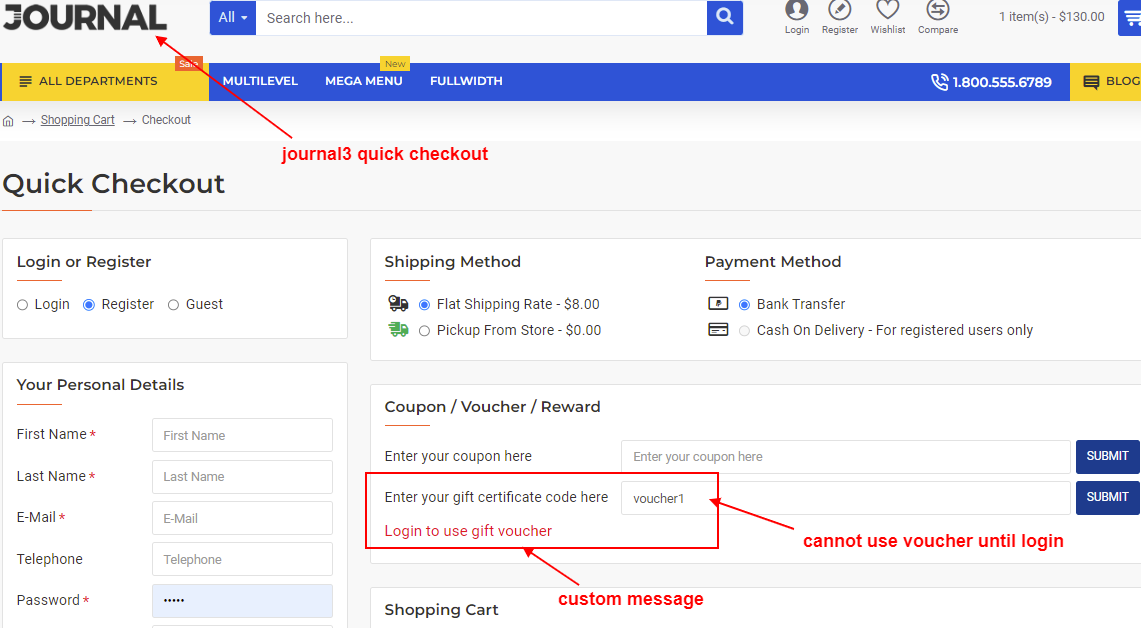Image resolution: width=1141 pixels, height=628 pixels.
Task: Open the Shopping Cart breadcrumb link
Action: [x=77, y=119]
